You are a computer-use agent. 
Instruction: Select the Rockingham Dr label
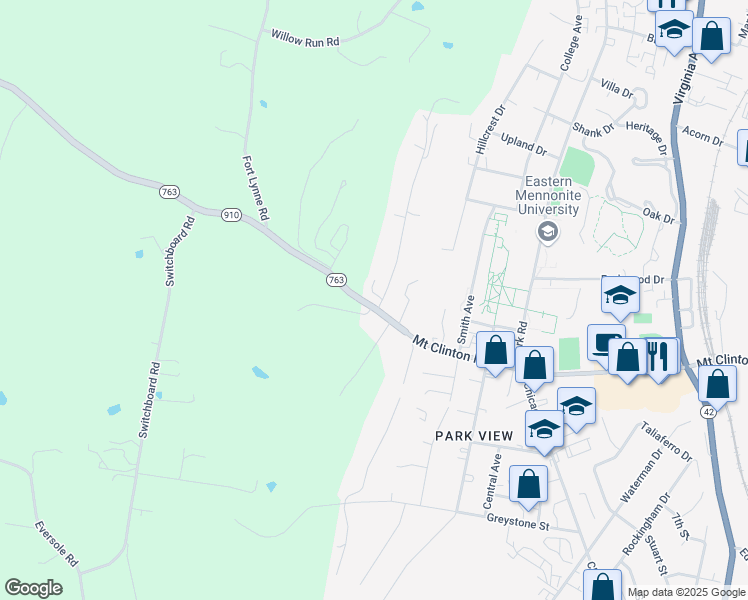click(x=647, y=524)
